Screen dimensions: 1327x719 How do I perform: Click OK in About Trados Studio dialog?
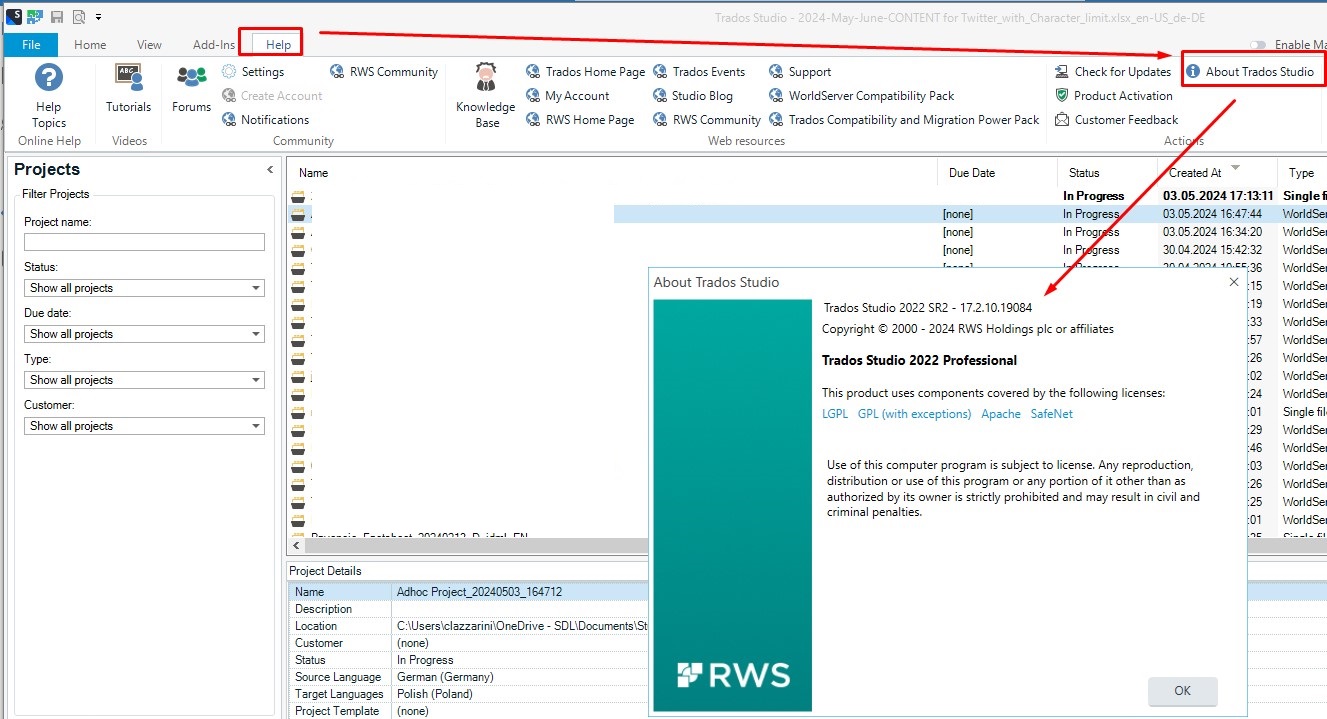tap(1183, 691)
